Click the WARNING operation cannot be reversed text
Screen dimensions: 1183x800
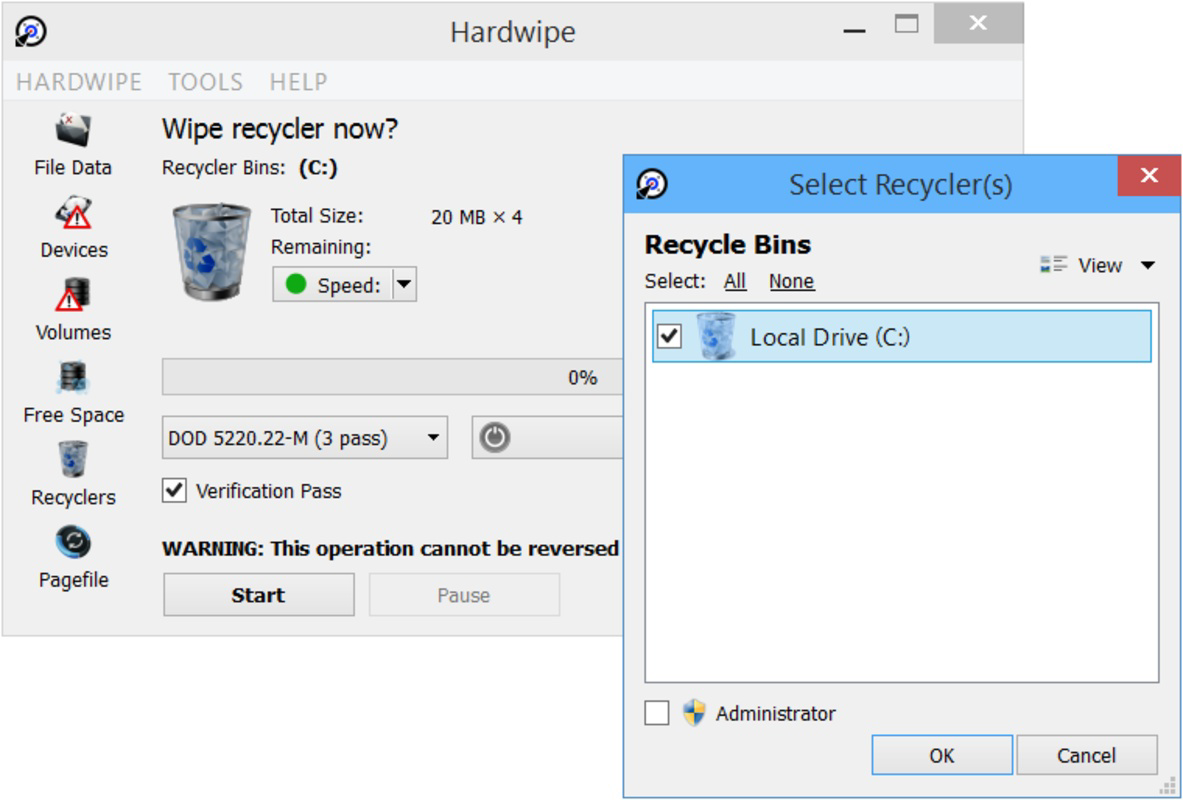[391, 548]
